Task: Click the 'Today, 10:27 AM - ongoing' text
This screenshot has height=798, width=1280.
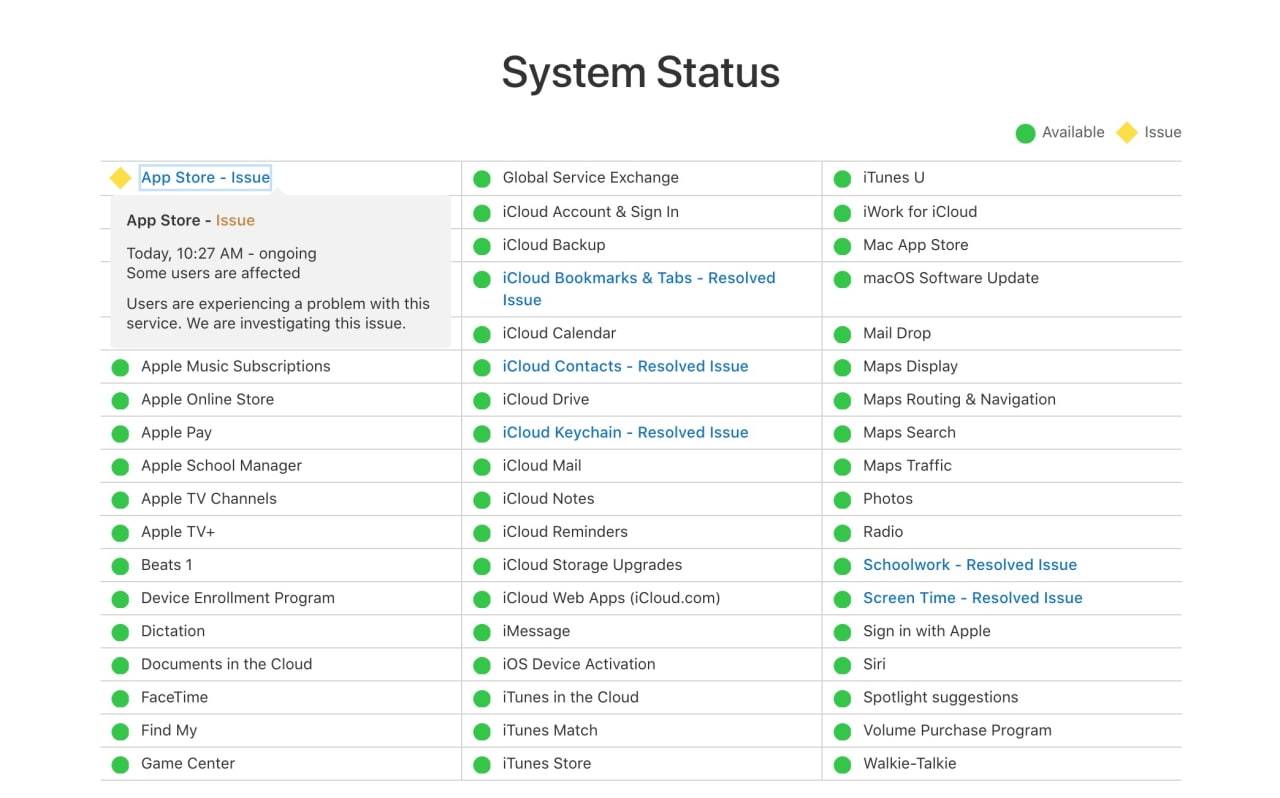Action: point(221,253)
